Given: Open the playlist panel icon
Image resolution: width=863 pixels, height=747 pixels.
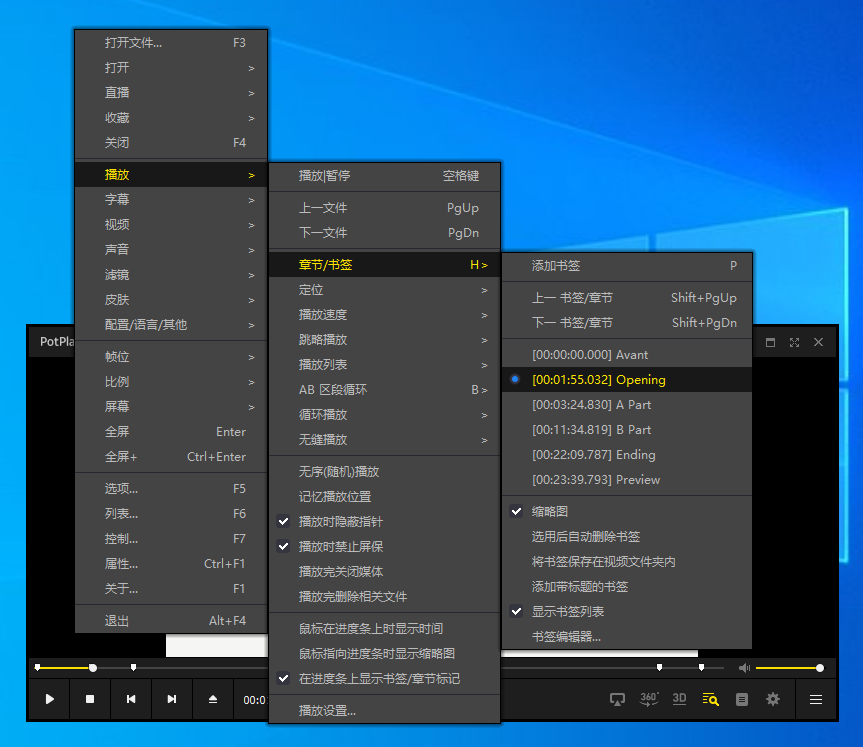Looking at the screenshot, I should point(742,699).
